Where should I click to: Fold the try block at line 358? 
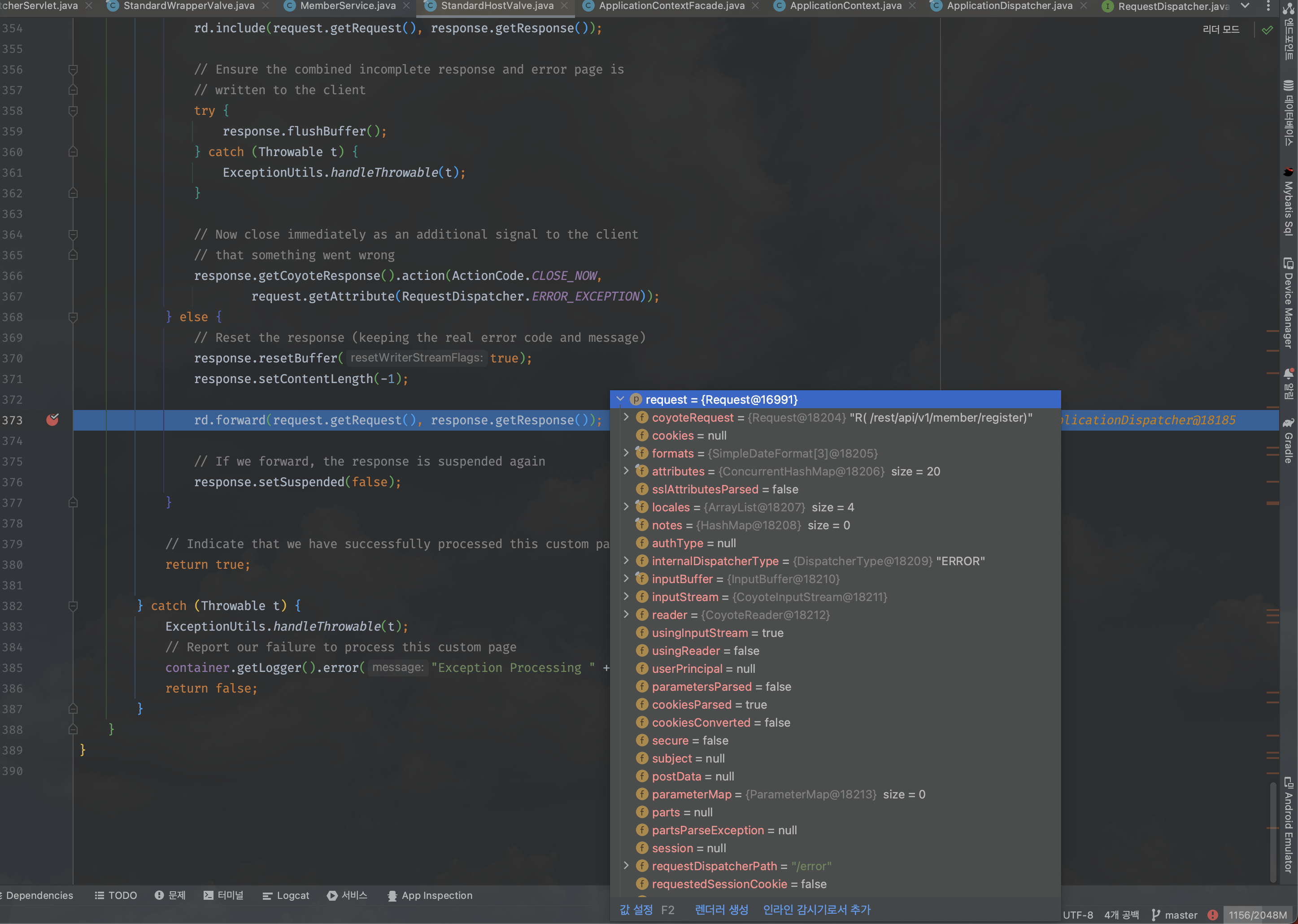(73, 110)
